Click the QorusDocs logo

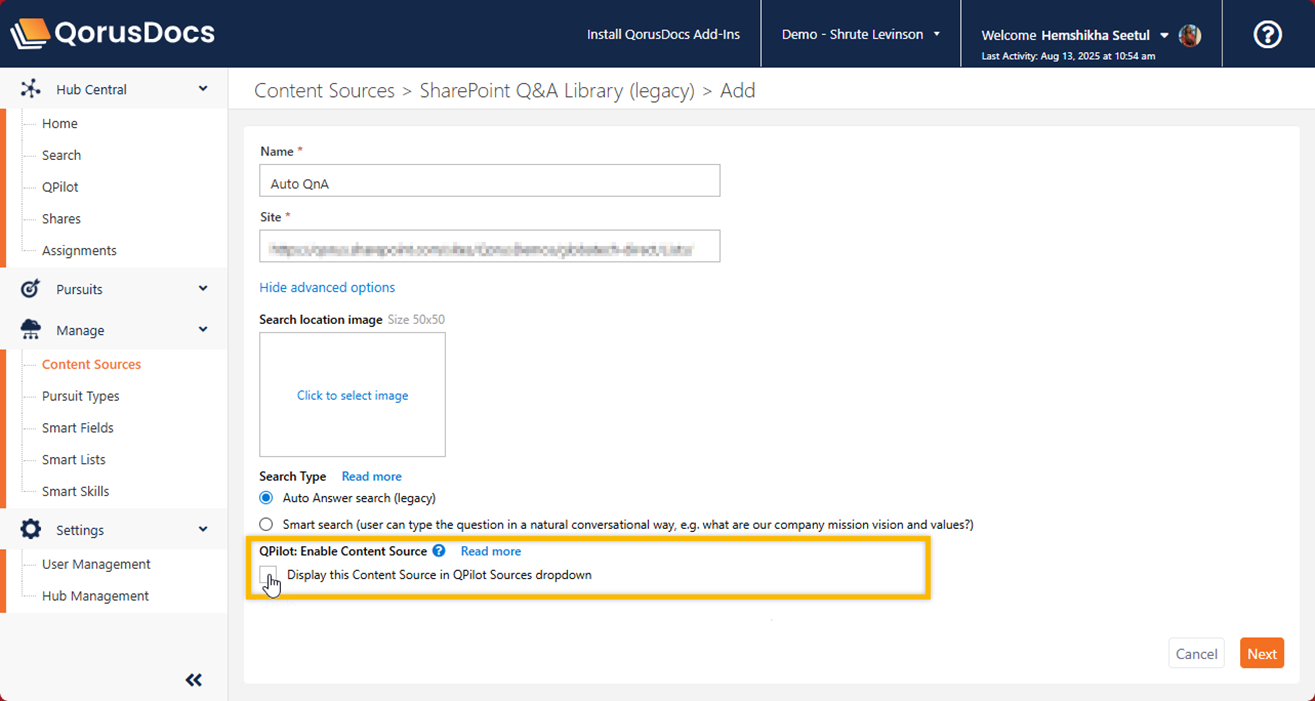112,34
